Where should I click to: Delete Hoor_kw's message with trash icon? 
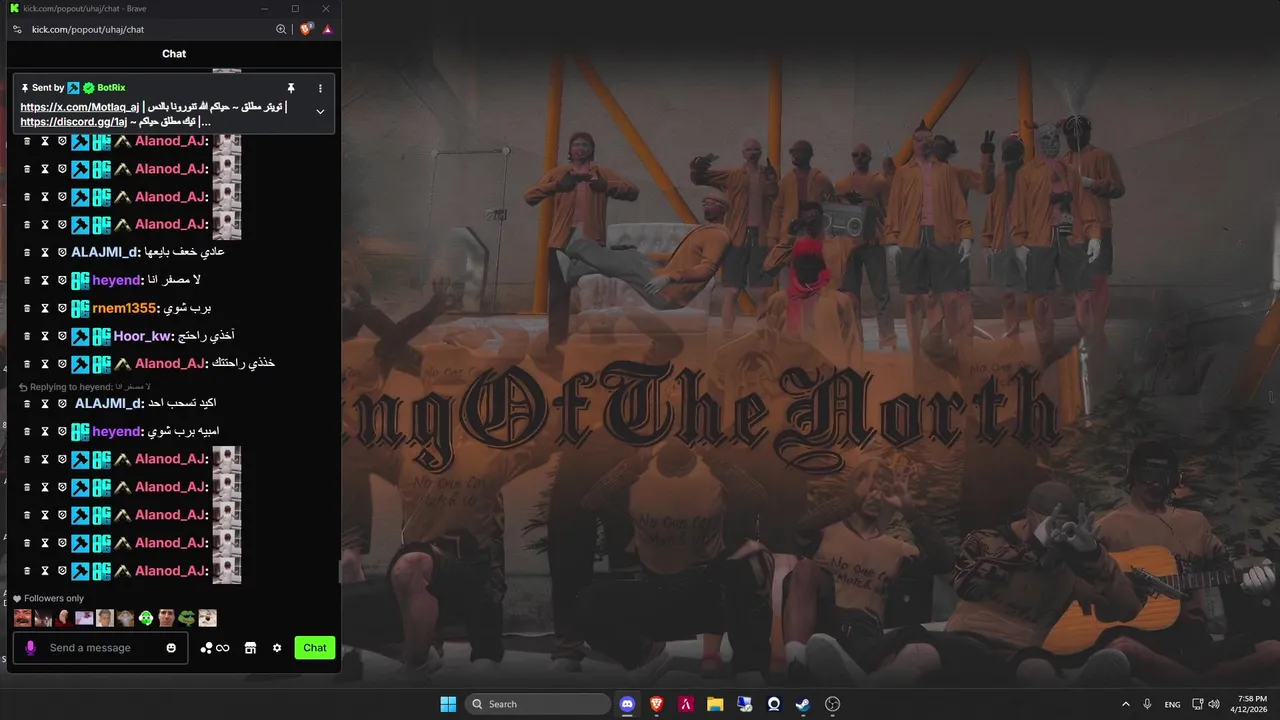(27, 336)
